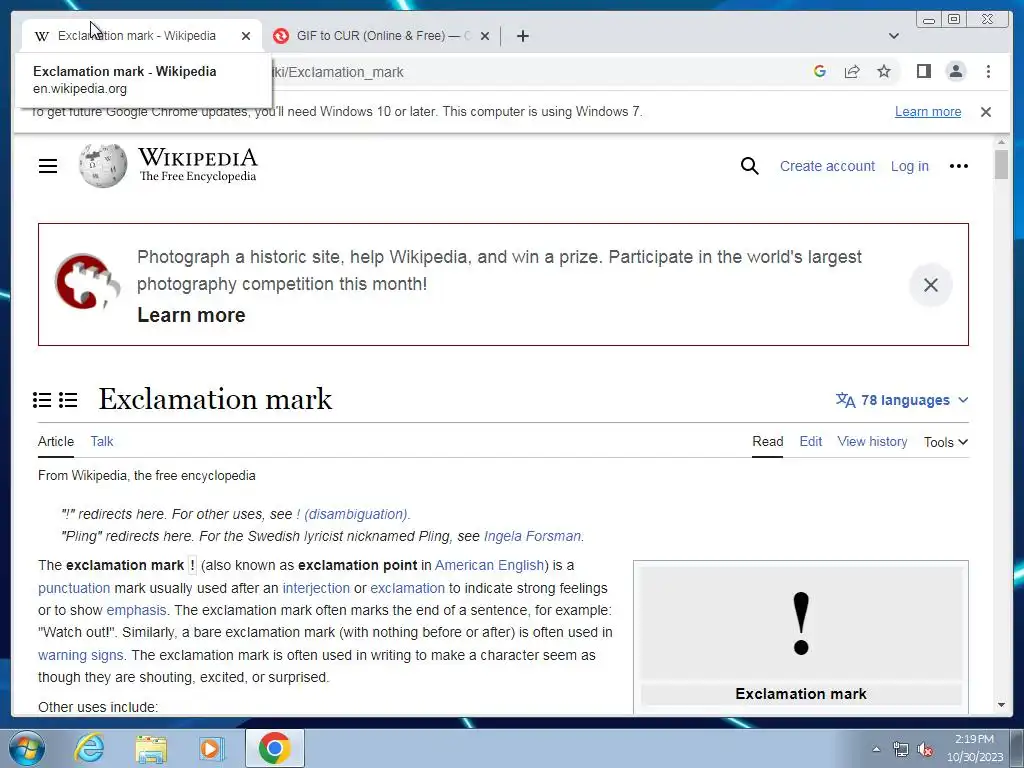Click the scrollbar up arrow

tap(1001, 142)
